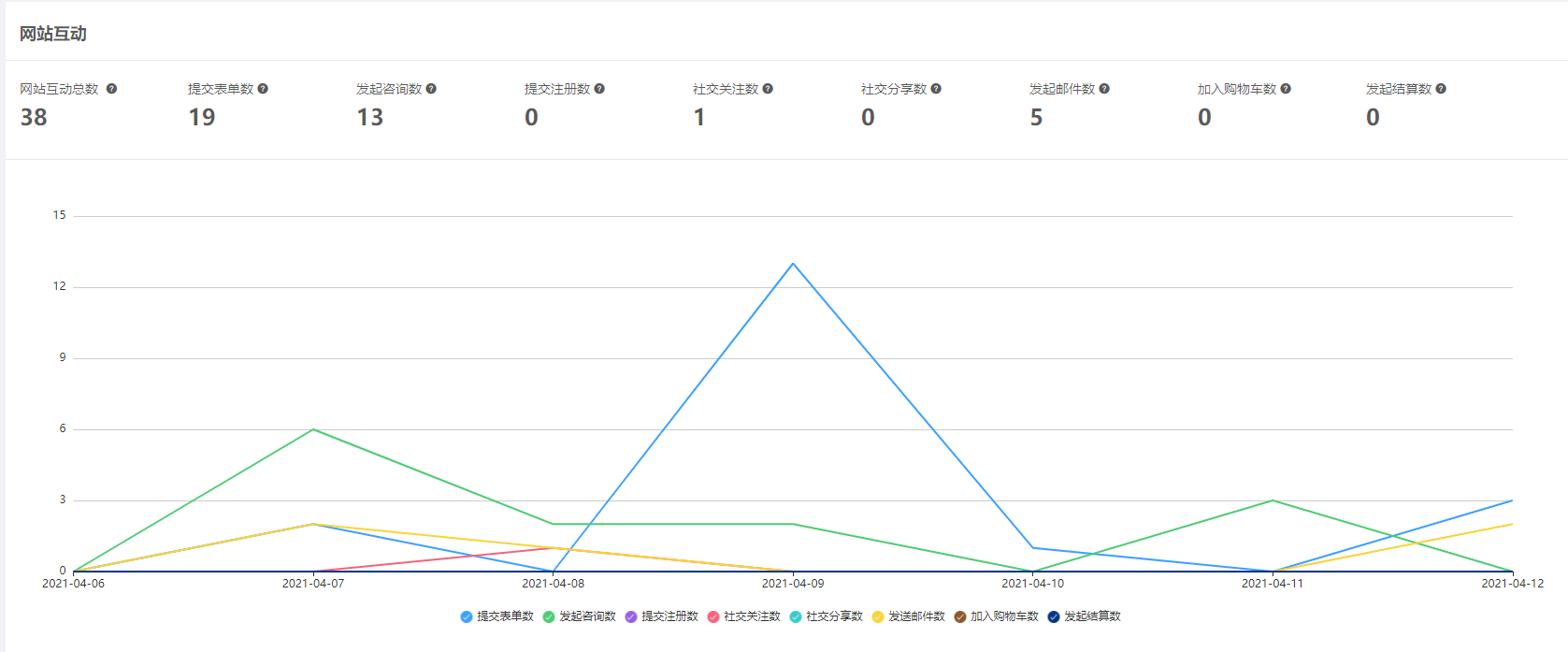
Task: Click the 发起咨询数 value 13
Action: point(370,117)
